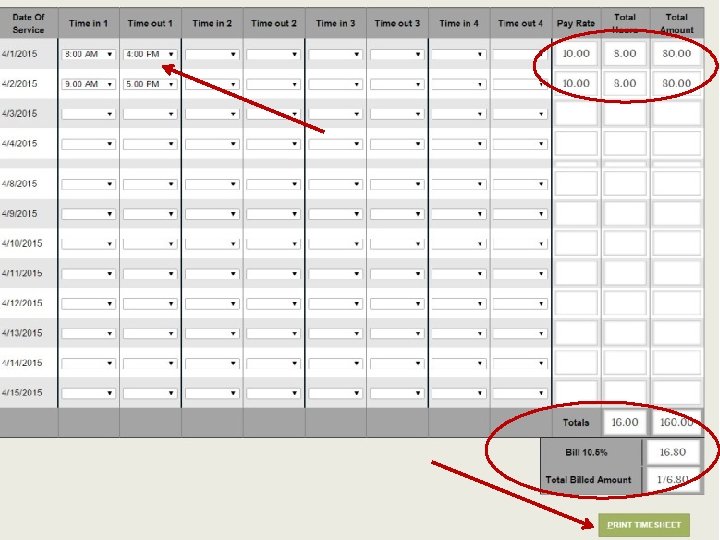Click the Time in 1 column header

coord(88,23)
